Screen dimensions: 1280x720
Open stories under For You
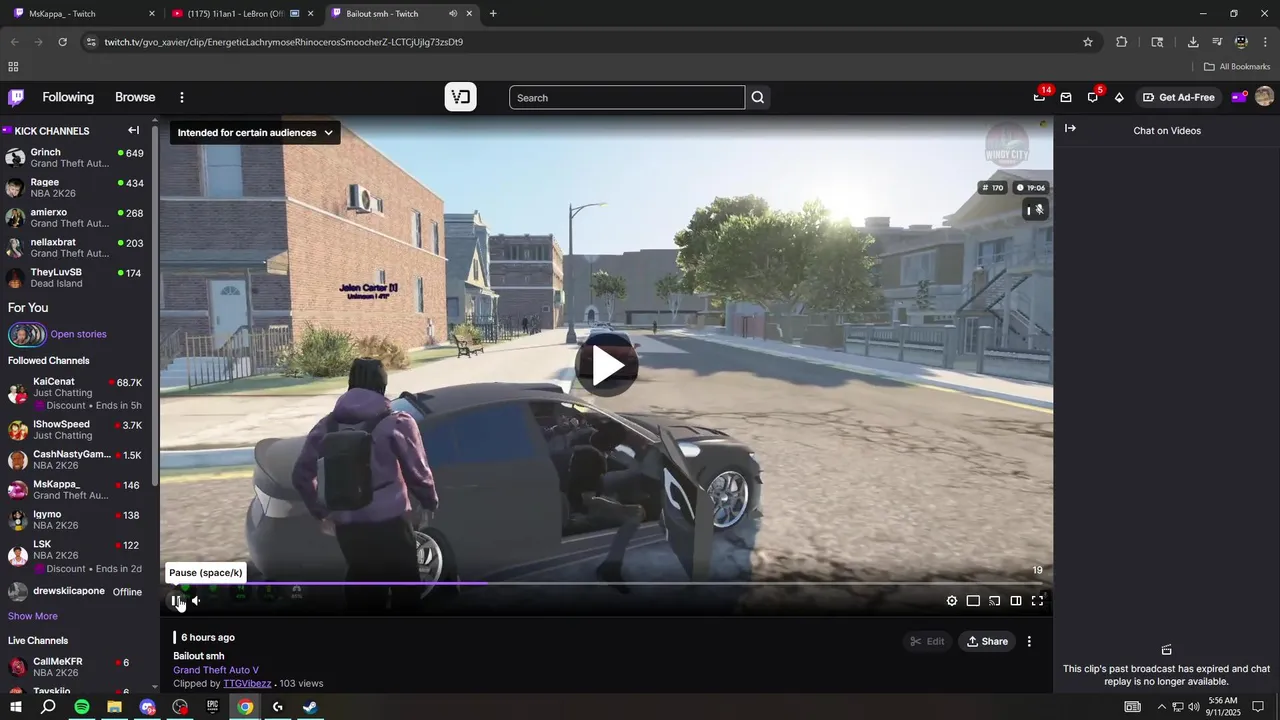(x=78, y=334)
